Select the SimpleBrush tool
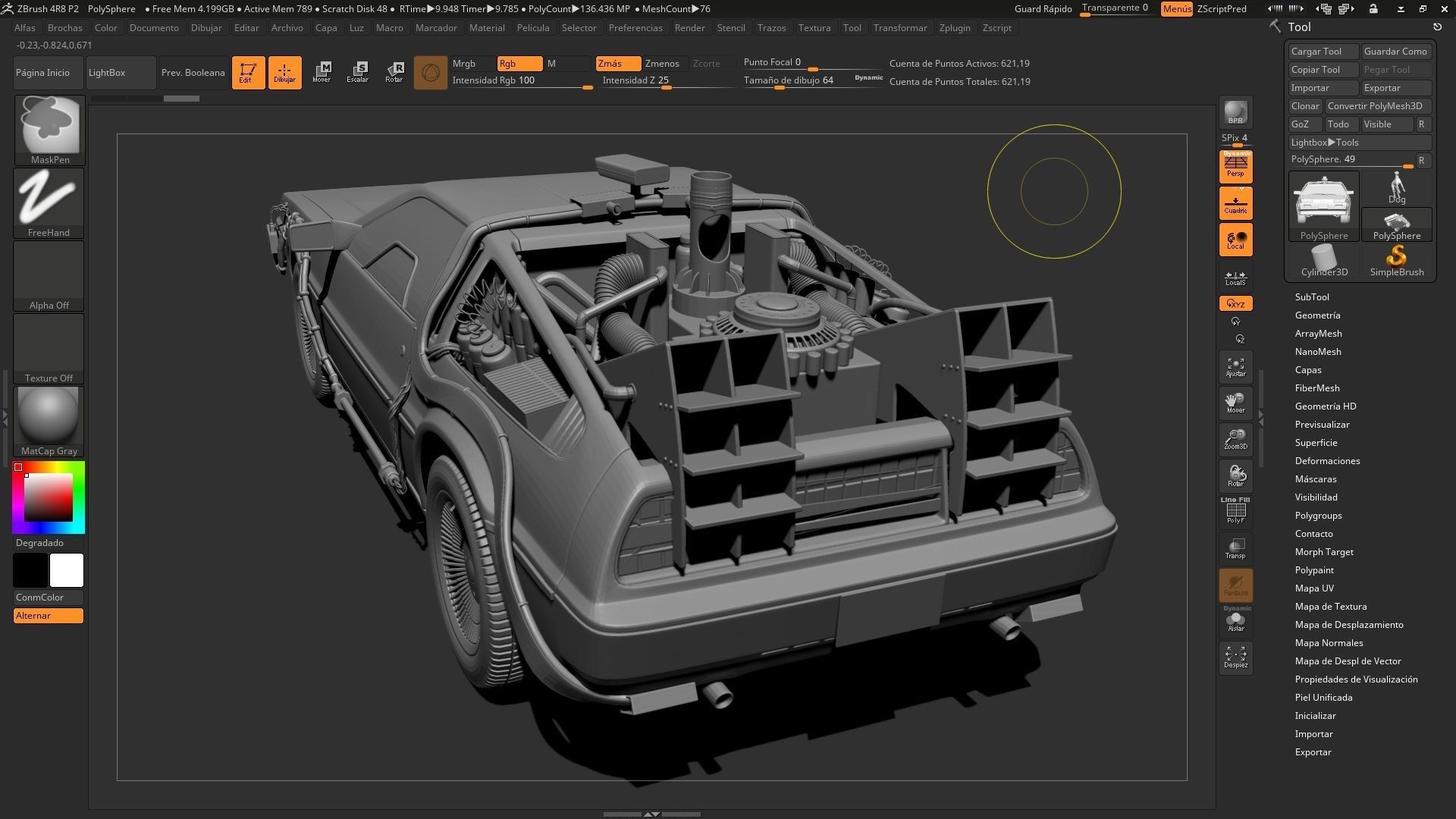This screenshot has height=819, width=1456. click(x=1397, y=262)
